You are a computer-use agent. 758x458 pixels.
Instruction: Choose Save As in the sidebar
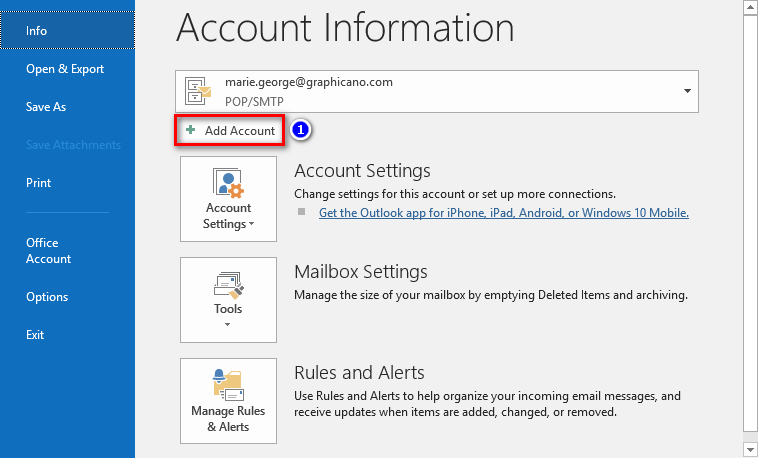coord(46,107)
